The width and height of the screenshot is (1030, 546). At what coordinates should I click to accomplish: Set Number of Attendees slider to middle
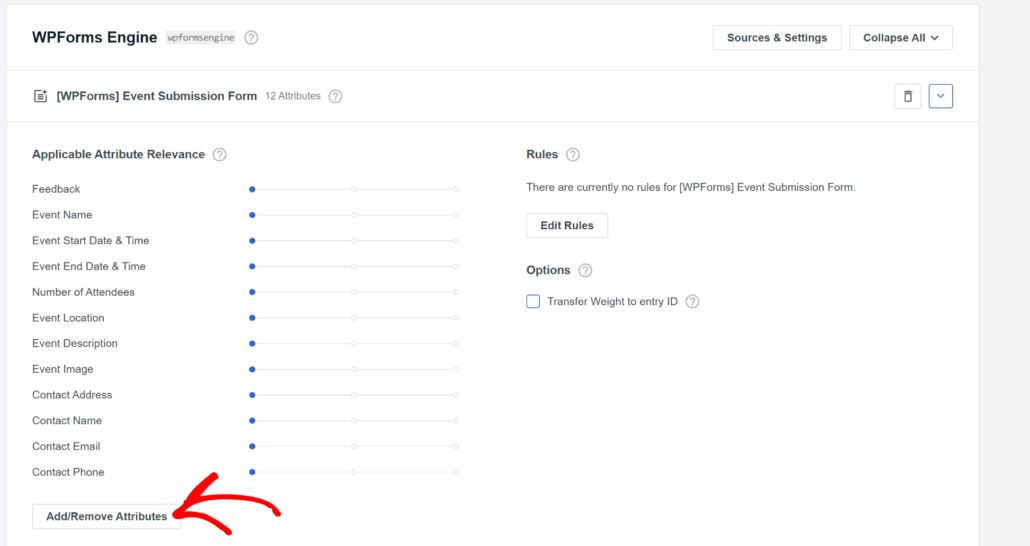click(354, 292)
